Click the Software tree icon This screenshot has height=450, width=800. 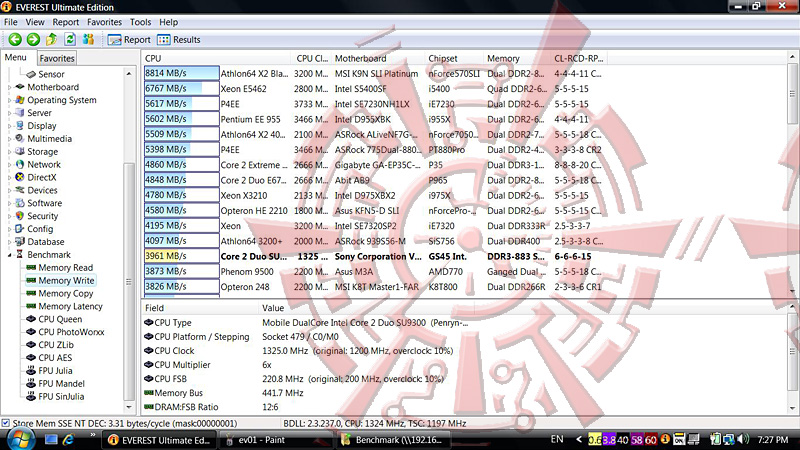click(x=20, y=203)
